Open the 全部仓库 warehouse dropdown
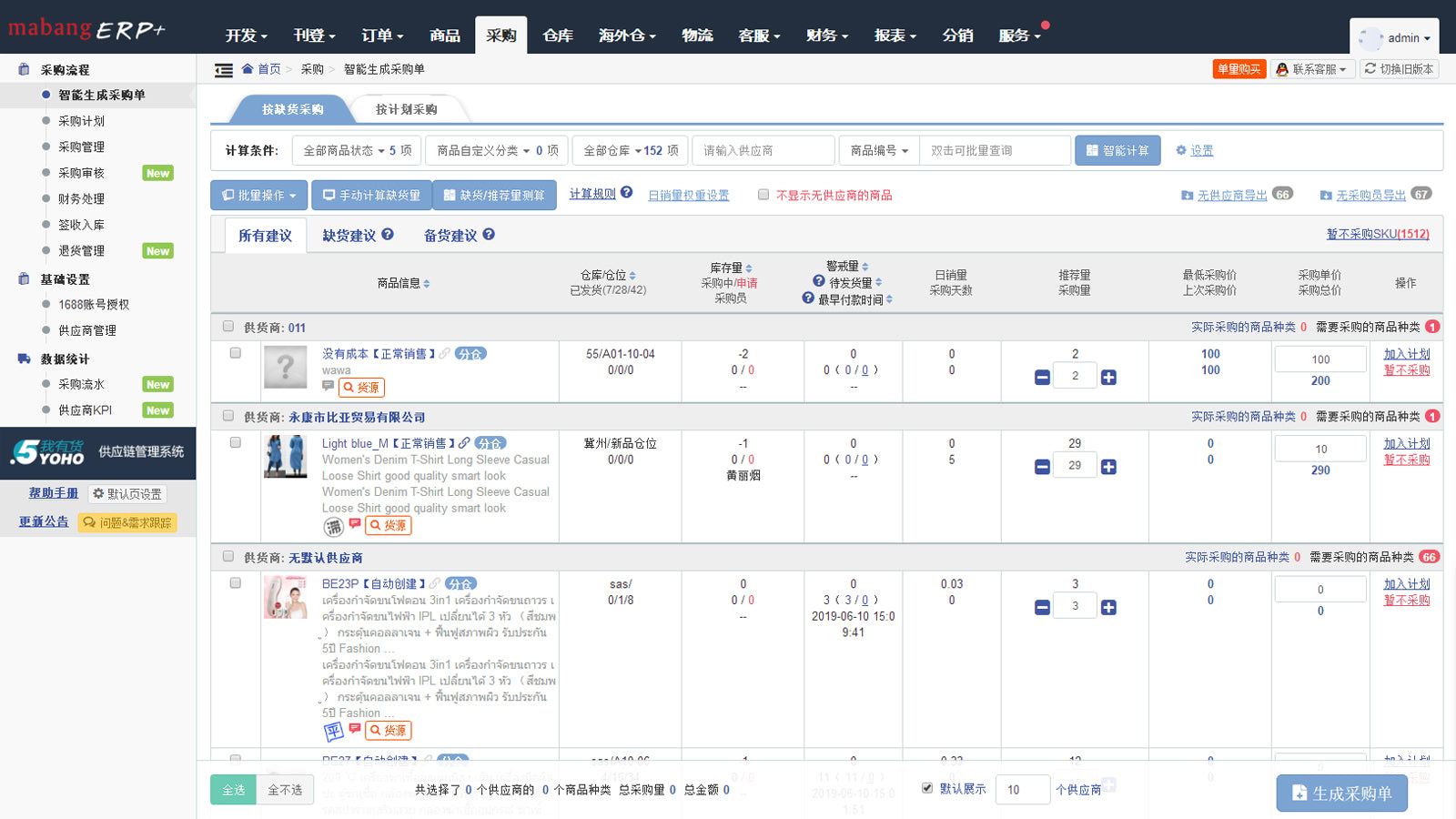This screenshot has height=819, width=1456. [x=630, y=150]
